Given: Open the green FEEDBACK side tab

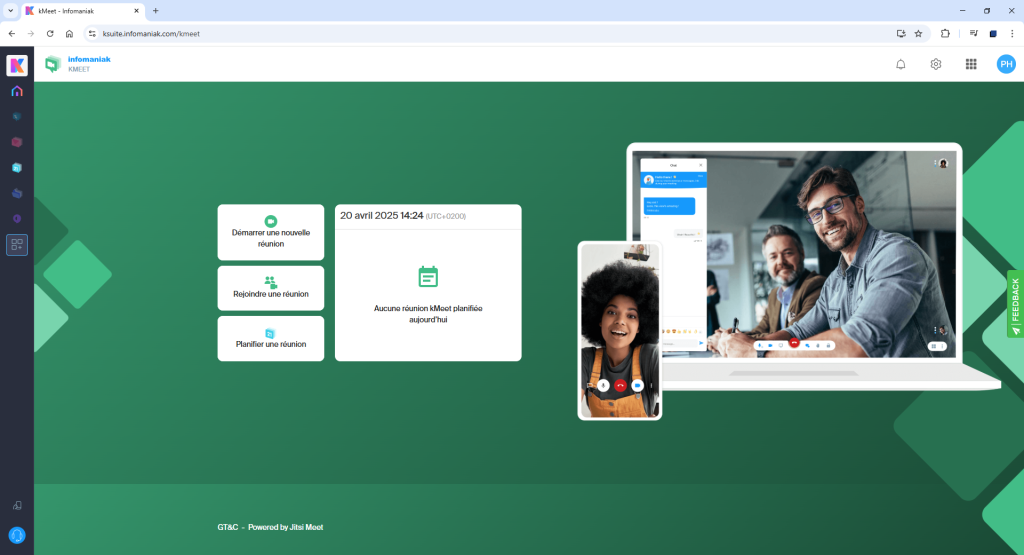Looking at the screenshot, I should [1016, 304].
